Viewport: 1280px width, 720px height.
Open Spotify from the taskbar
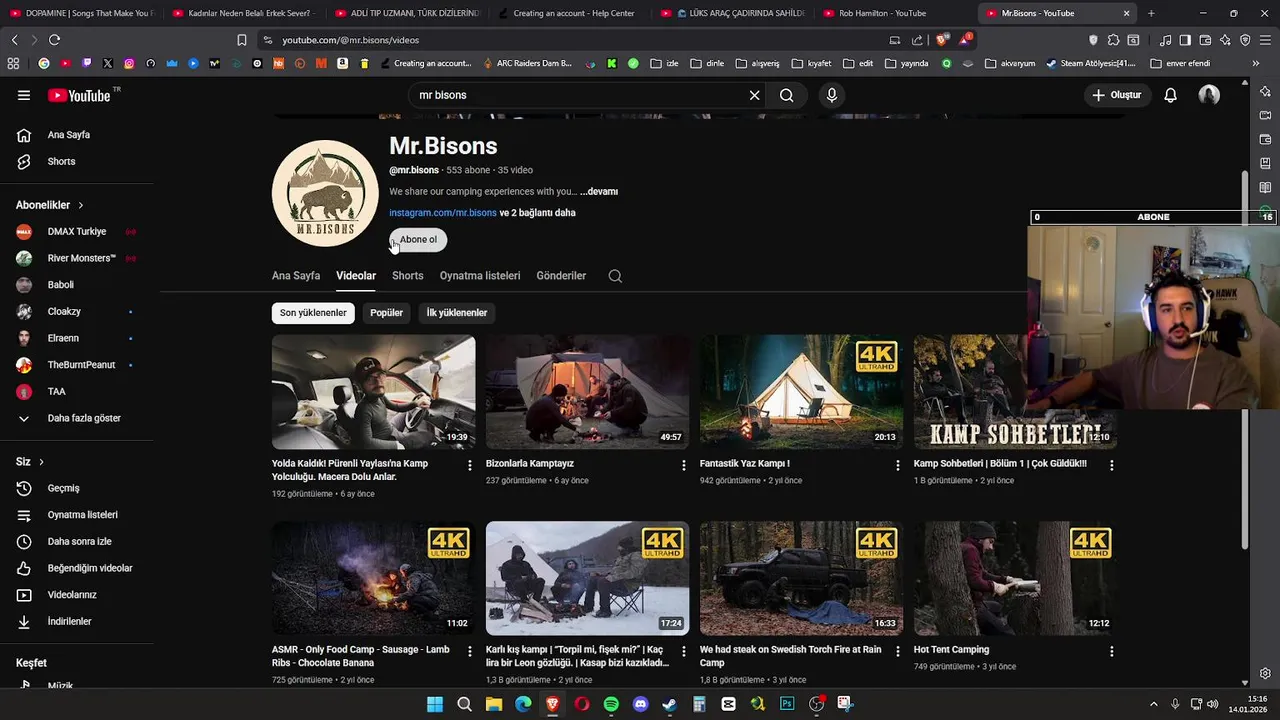(x=611, y=704)
